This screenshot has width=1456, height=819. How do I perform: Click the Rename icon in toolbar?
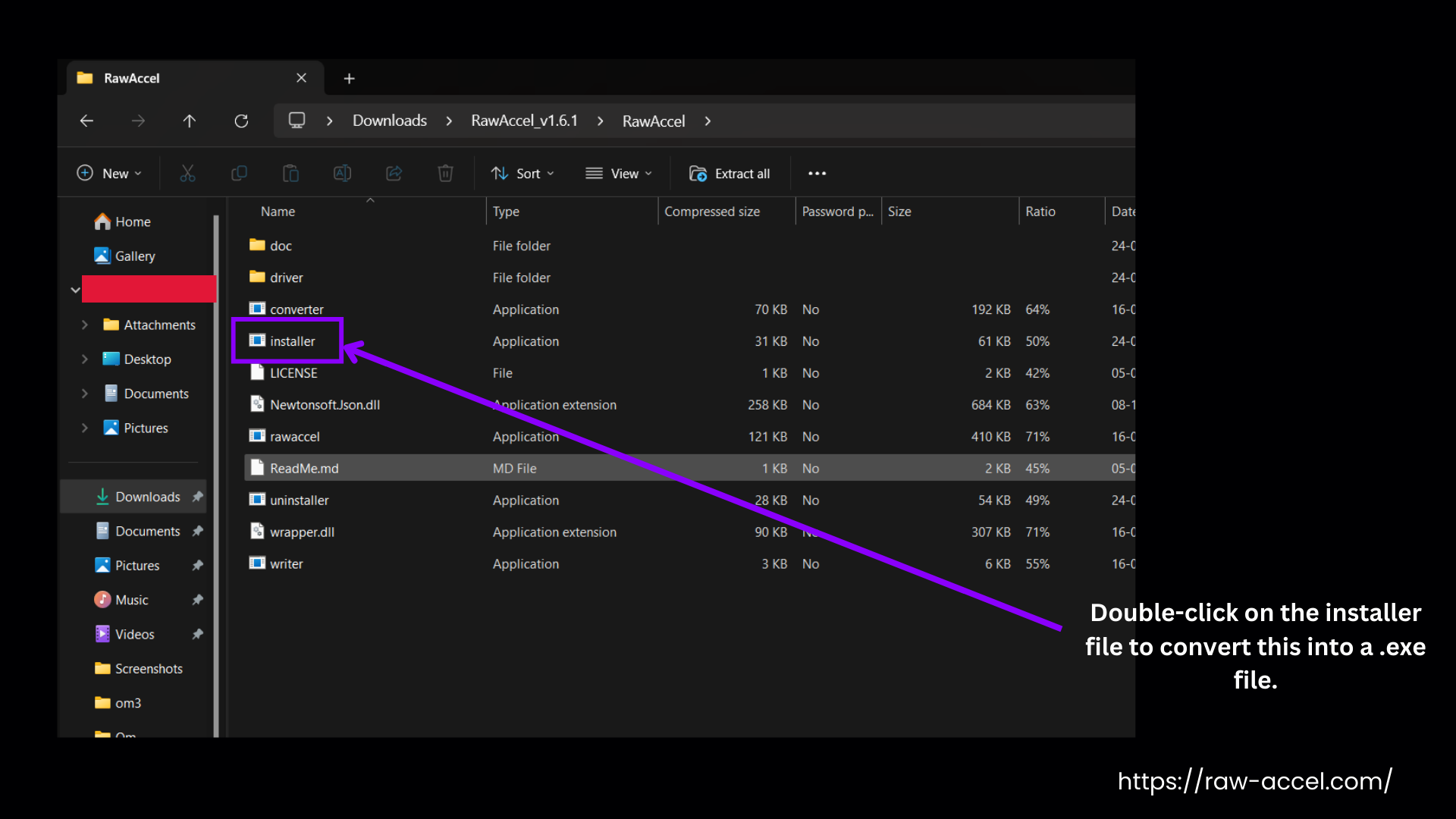pyautogui.click(x=342, y=174)
